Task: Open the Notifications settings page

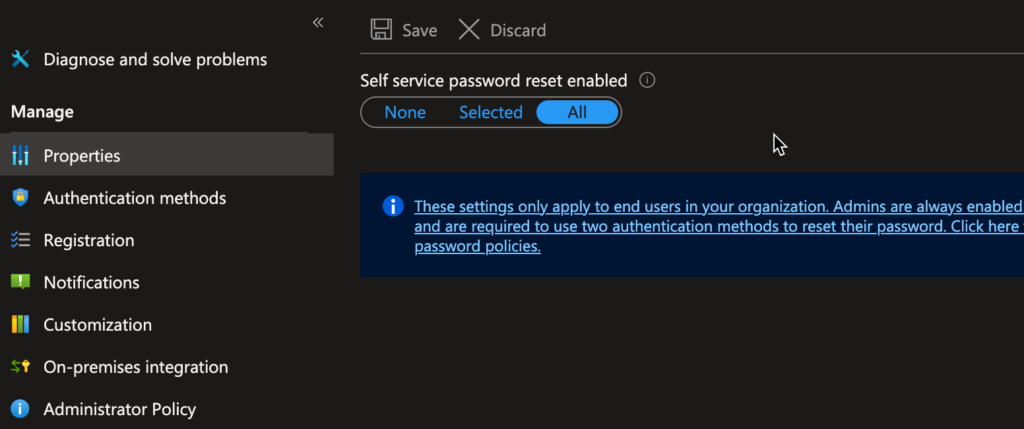Action: click(92, 282)
